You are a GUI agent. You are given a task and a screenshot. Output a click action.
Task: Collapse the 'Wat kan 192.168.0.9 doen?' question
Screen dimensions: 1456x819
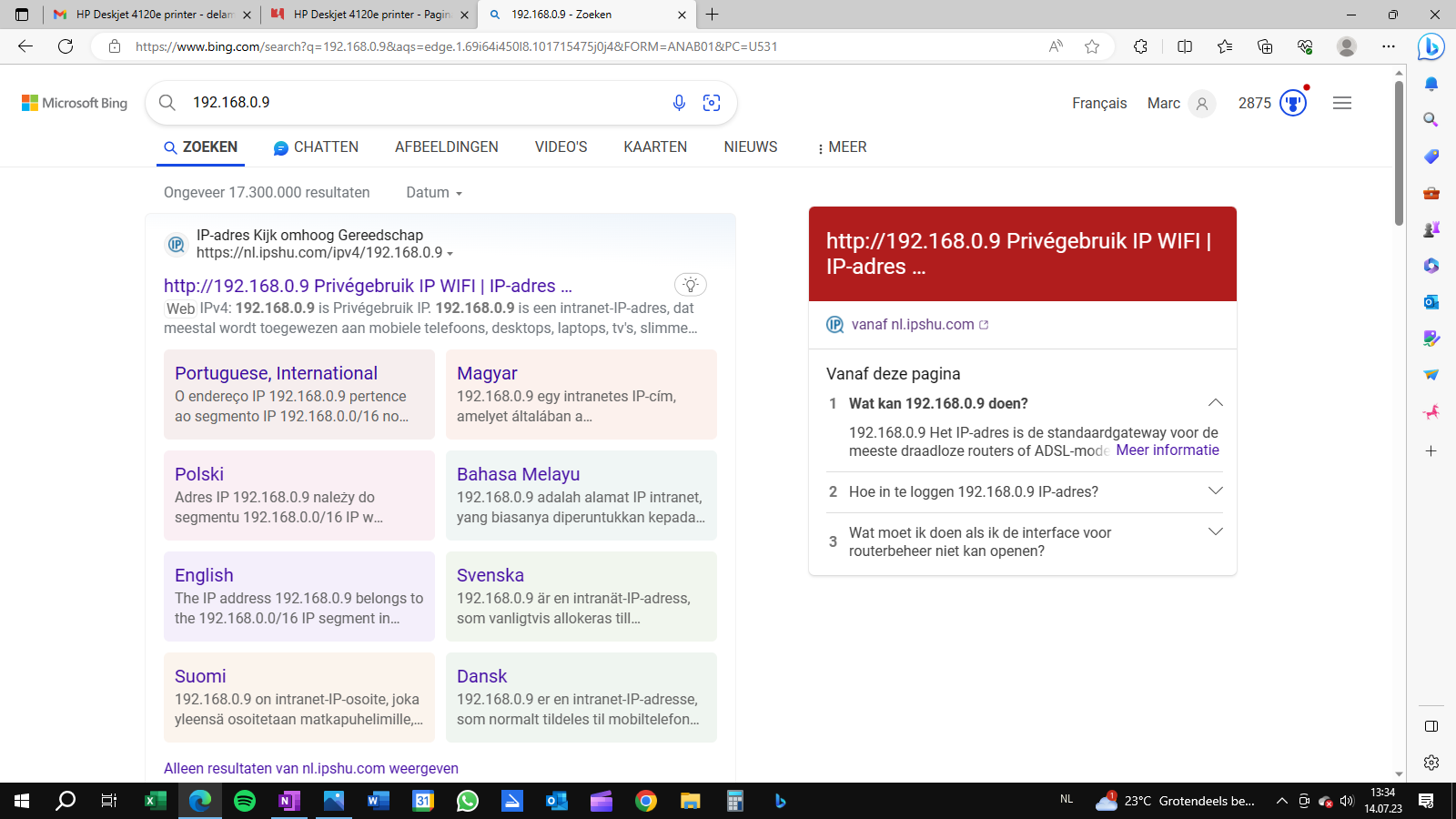(x=1215, y=402)
